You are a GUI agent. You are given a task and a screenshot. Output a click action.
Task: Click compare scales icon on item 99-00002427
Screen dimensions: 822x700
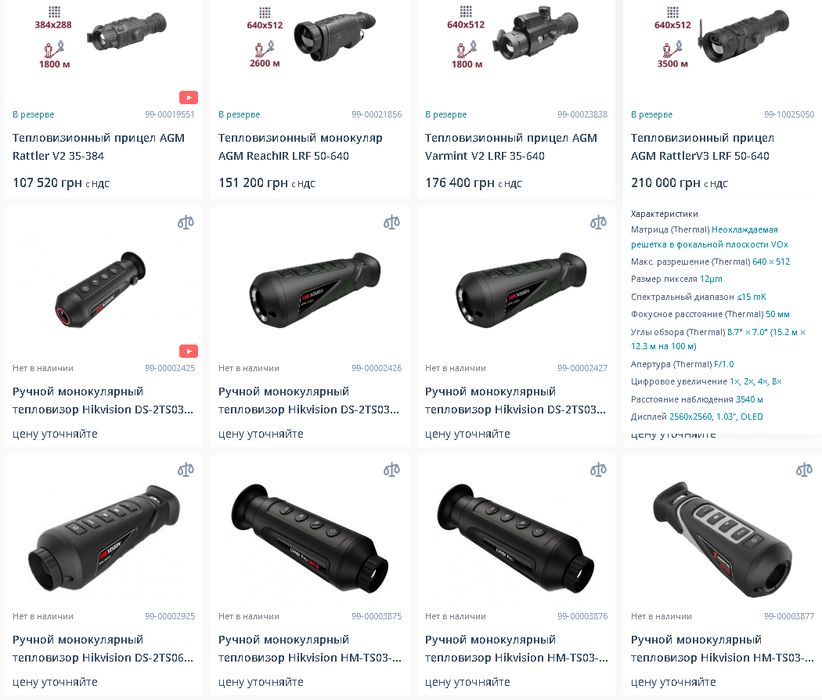tap(598, 222)
